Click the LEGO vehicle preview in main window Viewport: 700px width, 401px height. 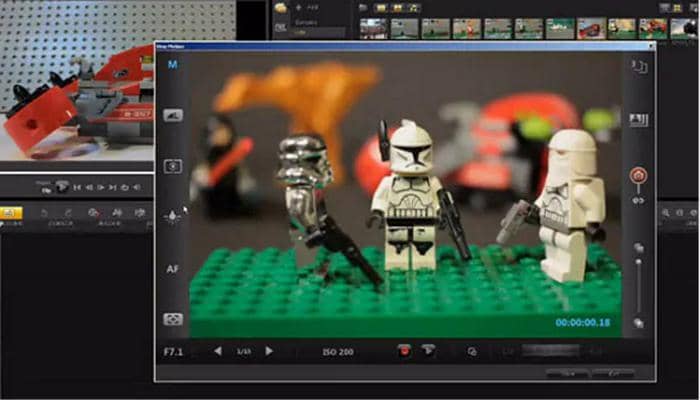pos(77,80)
